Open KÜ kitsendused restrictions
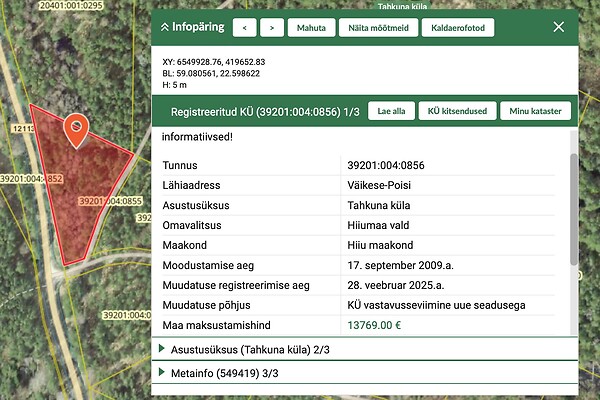The width and height of the screenshot is (600, 400). coord(456,111)
